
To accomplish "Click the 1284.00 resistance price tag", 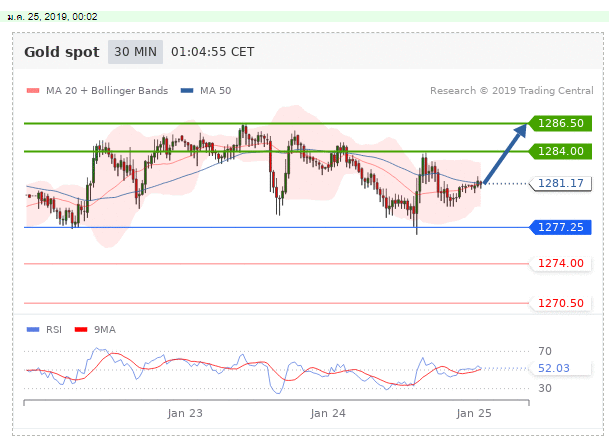I will coord(561,151).
